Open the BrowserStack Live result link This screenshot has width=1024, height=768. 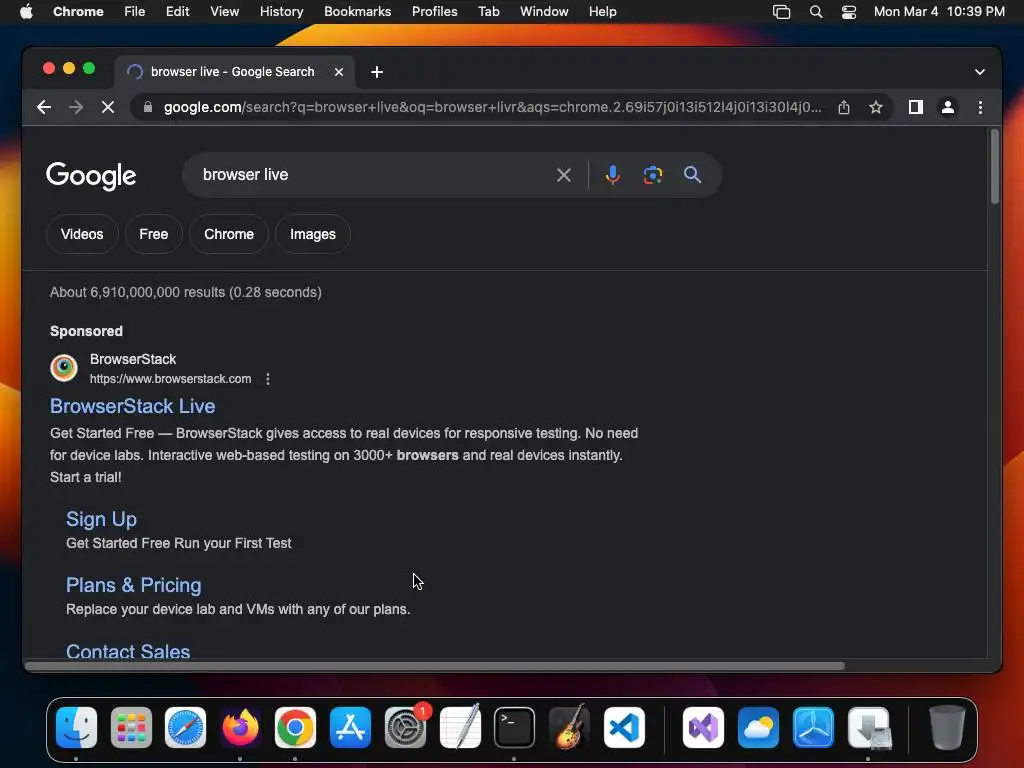point(133,406)
